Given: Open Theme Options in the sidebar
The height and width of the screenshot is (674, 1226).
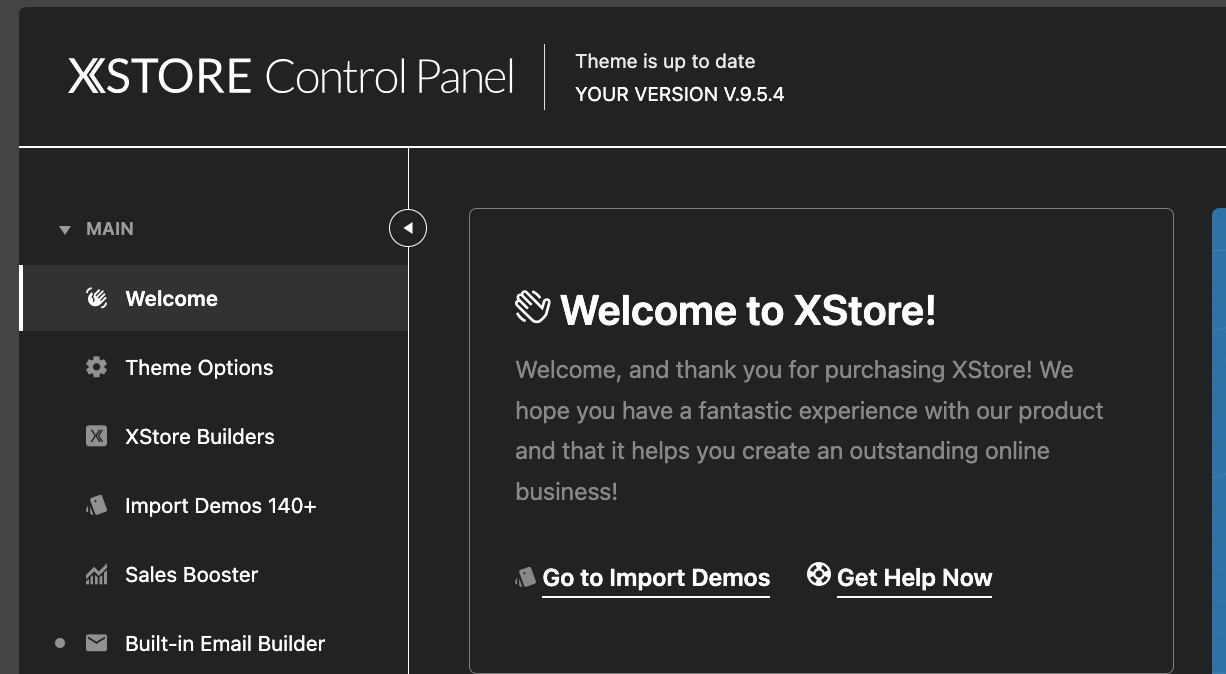Looking at the screenshot, I should (199, 368).
